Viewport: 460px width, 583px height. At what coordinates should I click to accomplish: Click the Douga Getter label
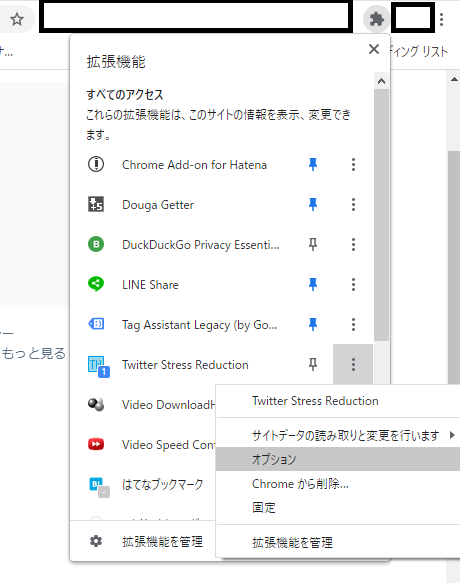click(x=158, y=205)
